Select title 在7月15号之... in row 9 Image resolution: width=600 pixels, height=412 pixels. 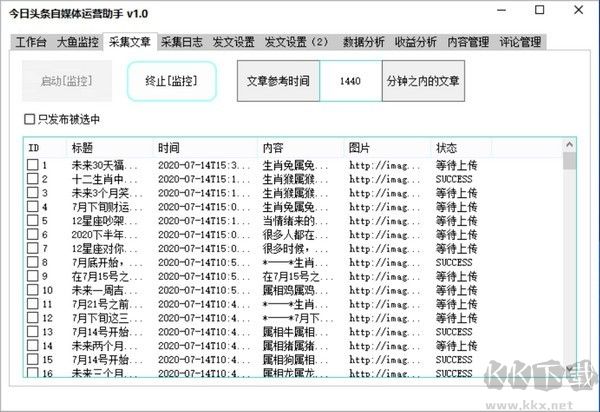[x=107, y=276]
